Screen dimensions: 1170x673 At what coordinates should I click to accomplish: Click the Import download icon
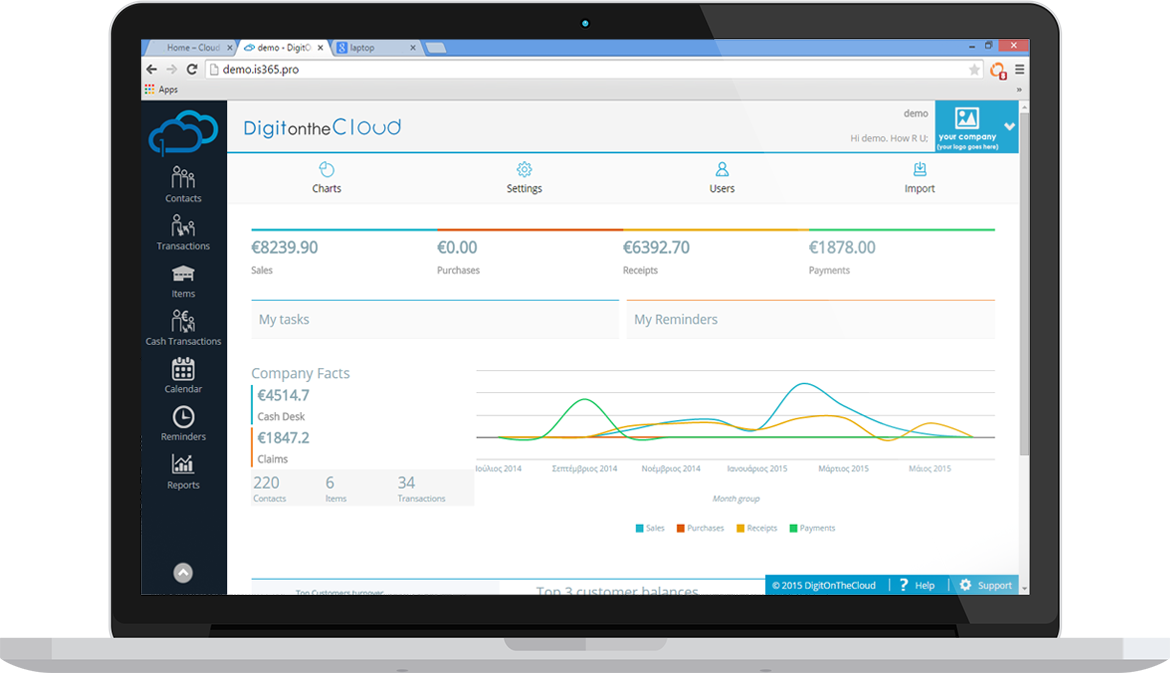pos(919,169)
